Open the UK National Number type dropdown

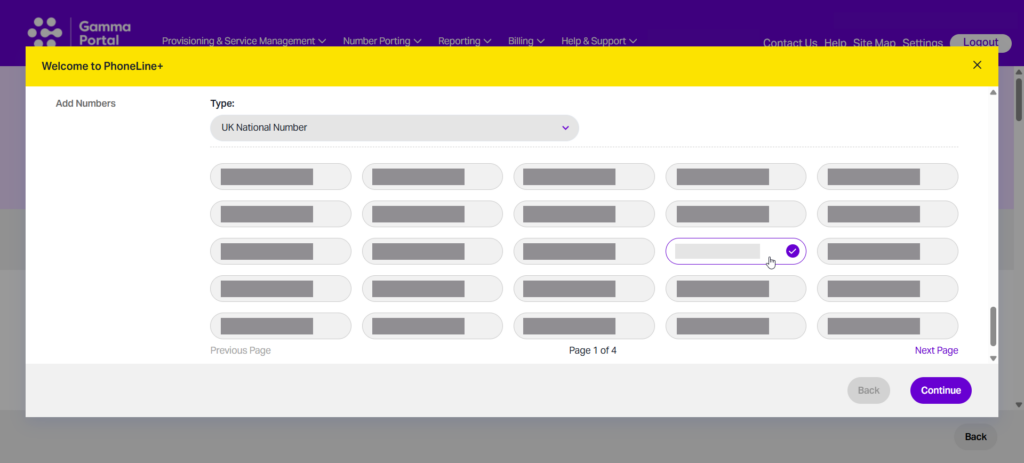point(394,128)
